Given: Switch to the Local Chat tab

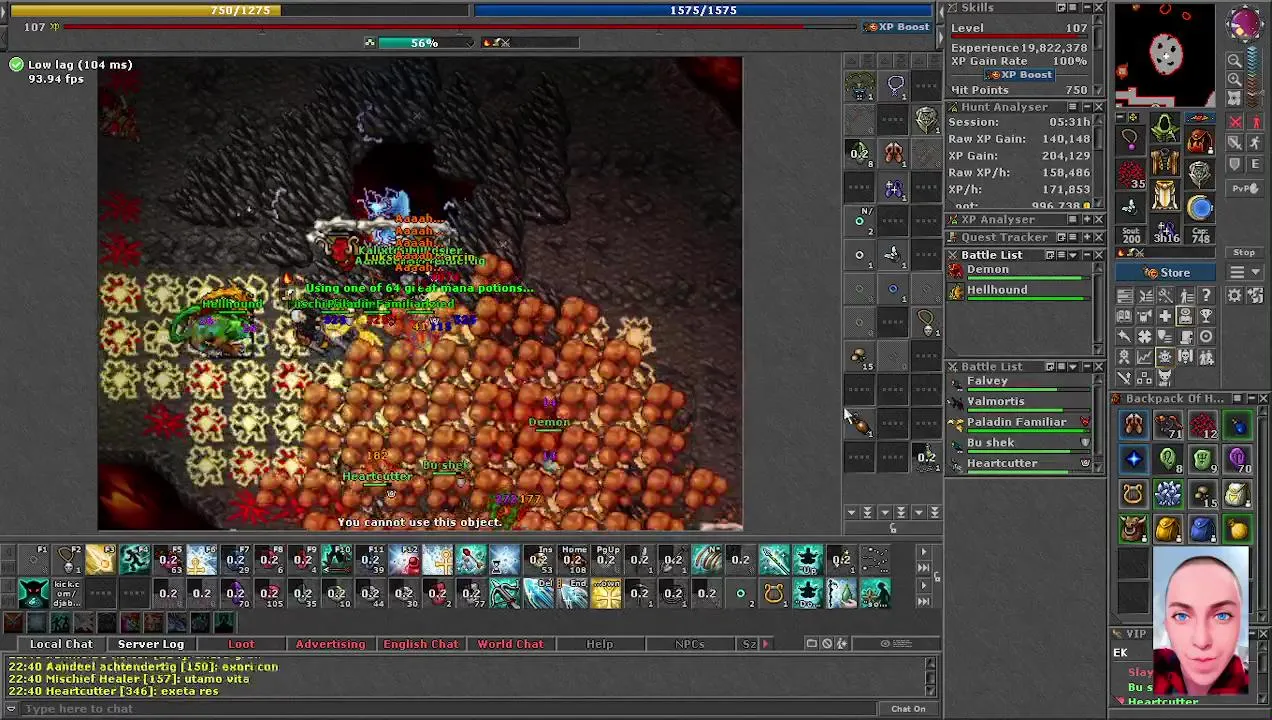Looking at the screenshot, I should pos(61,644).
